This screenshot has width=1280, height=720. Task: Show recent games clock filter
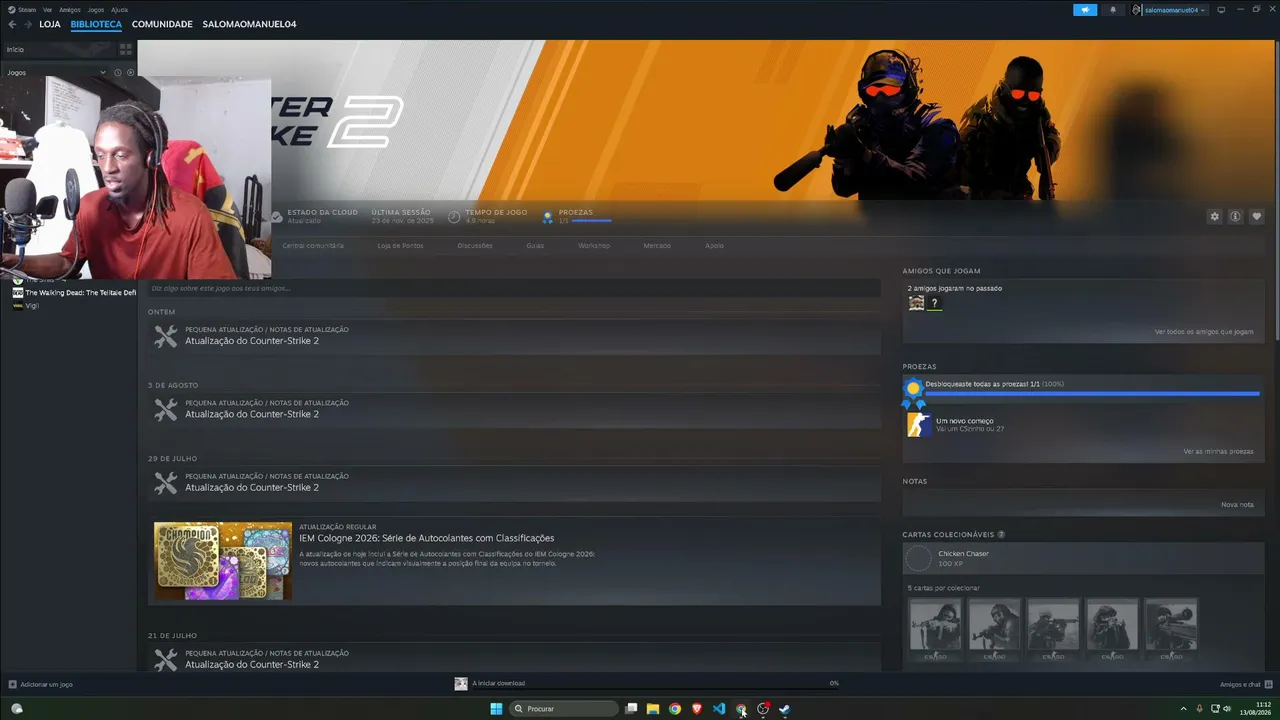pos(117,72)
